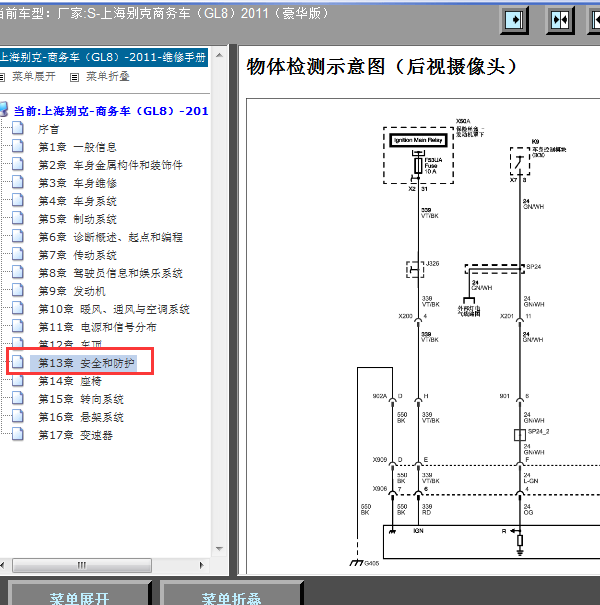
Task: Open chapter 第14章 座椅
Action: [x=70, y=381]
